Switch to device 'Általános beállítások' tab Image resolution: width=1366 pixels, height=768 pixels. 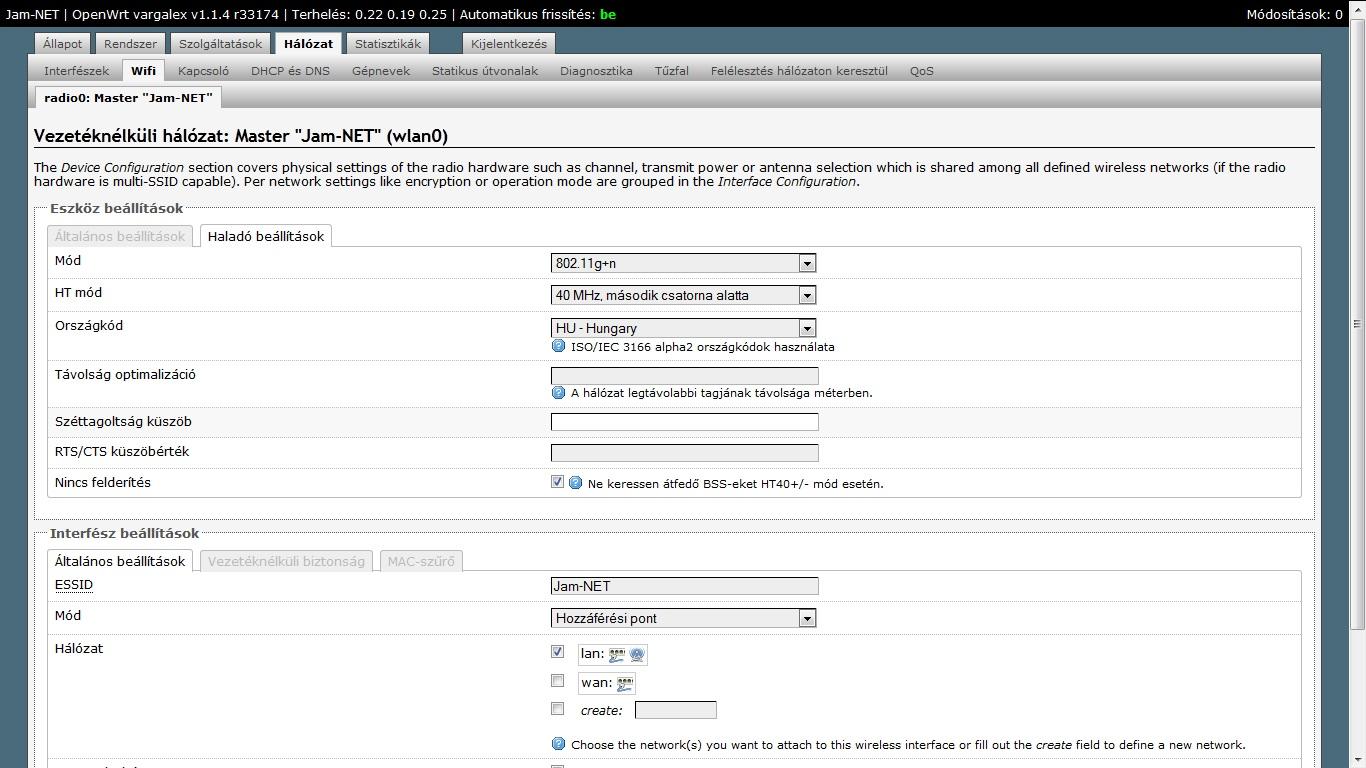pos(120,237)
